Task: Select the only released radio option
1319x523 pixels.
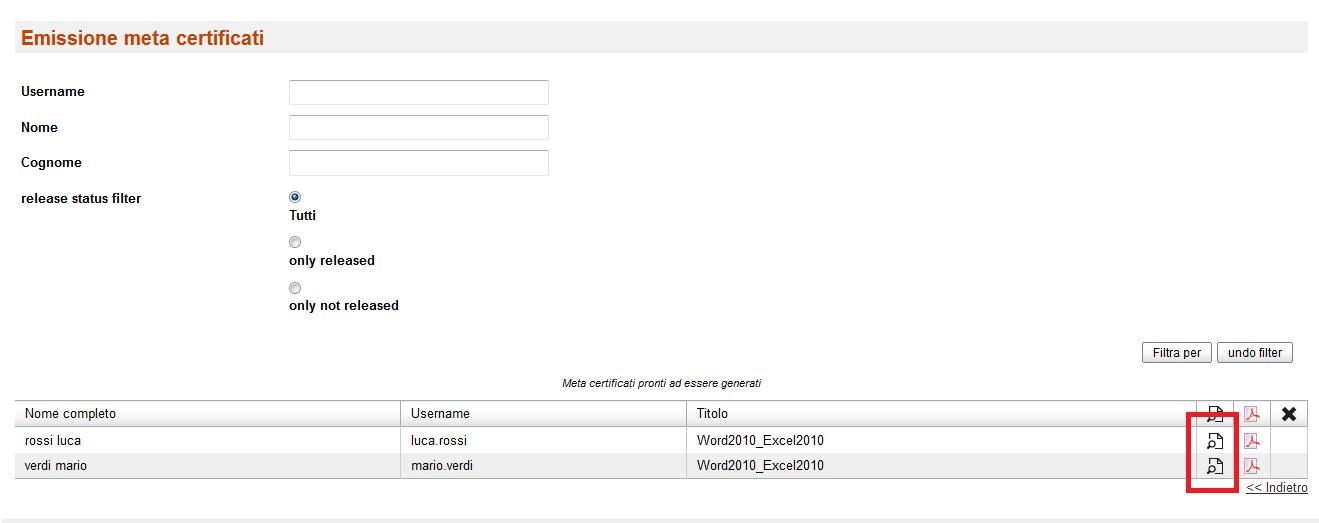Action: click(295, 242)
